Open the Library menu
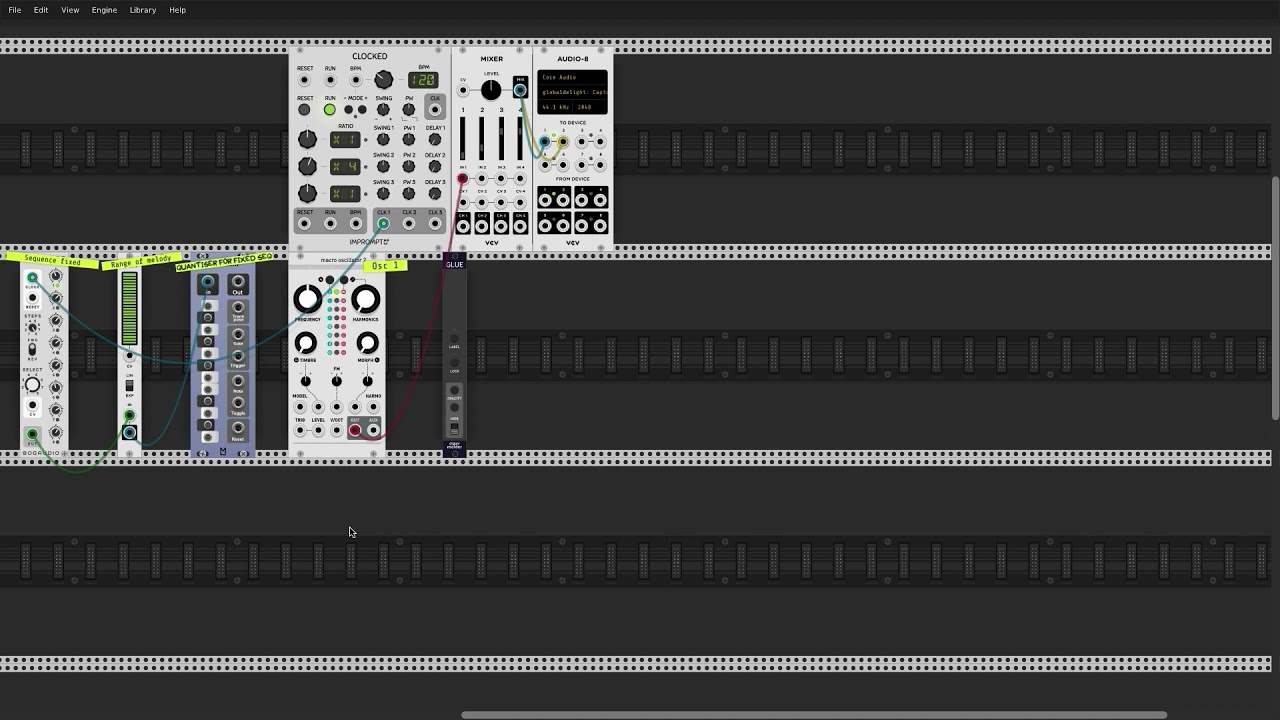The height and width of the screenshot is (720, 1280). [x=143, y=10]
